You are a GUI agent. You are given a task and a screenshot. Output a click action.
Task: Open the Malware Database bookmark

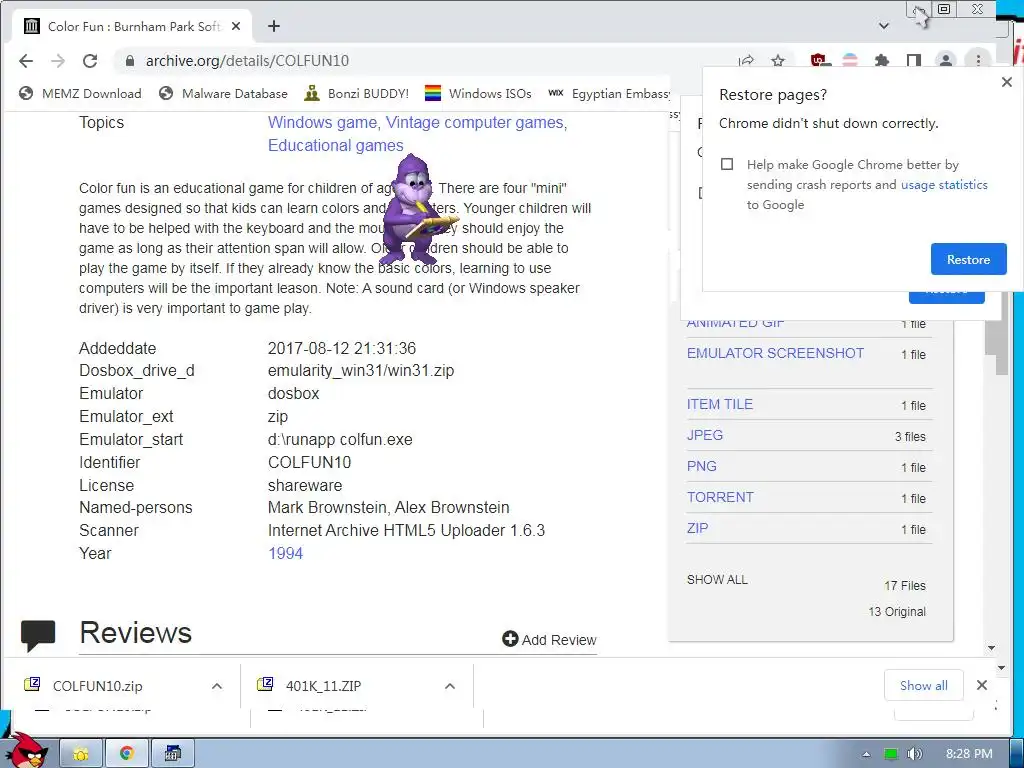click(x=223, y=93)
